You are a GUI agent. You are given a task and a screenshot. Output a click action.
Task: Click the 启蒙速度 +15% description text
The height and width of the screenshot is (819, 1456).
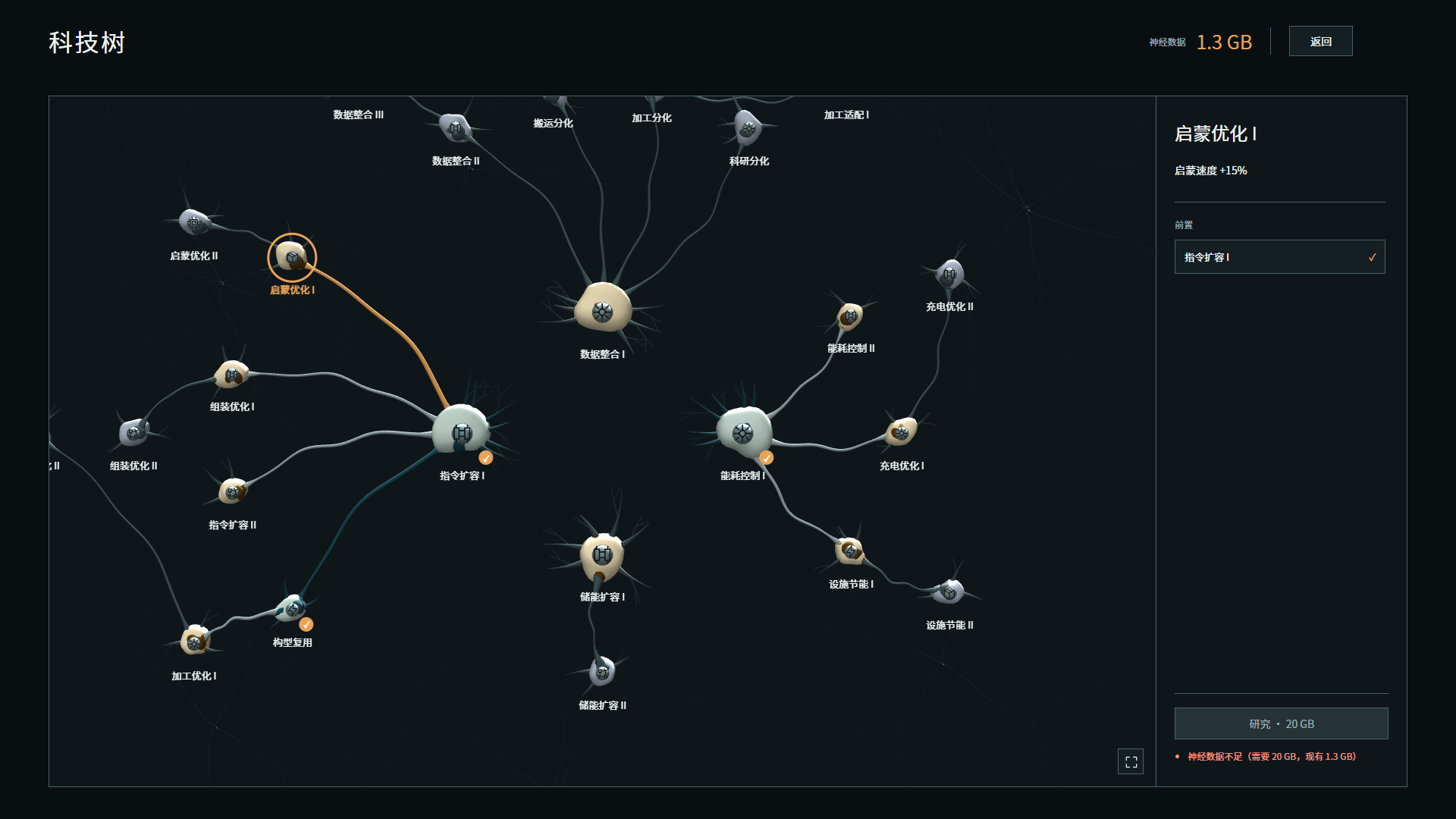pyautogui.click(x=1210, y=171)
